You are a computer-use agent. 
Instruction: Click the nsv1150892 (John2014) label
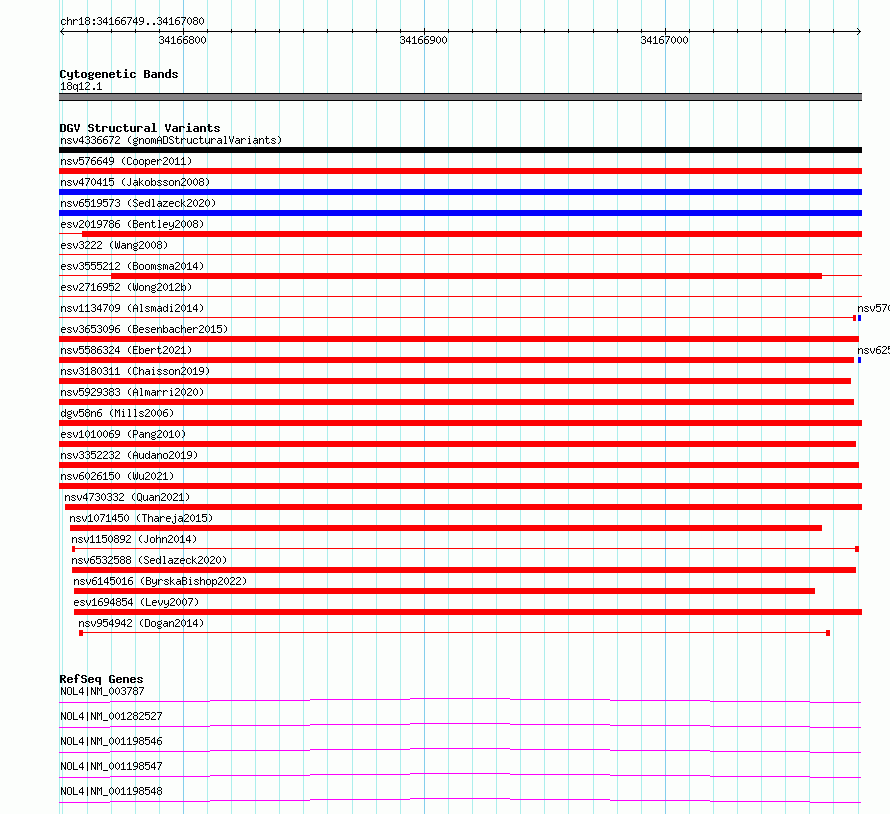point(134,539)
